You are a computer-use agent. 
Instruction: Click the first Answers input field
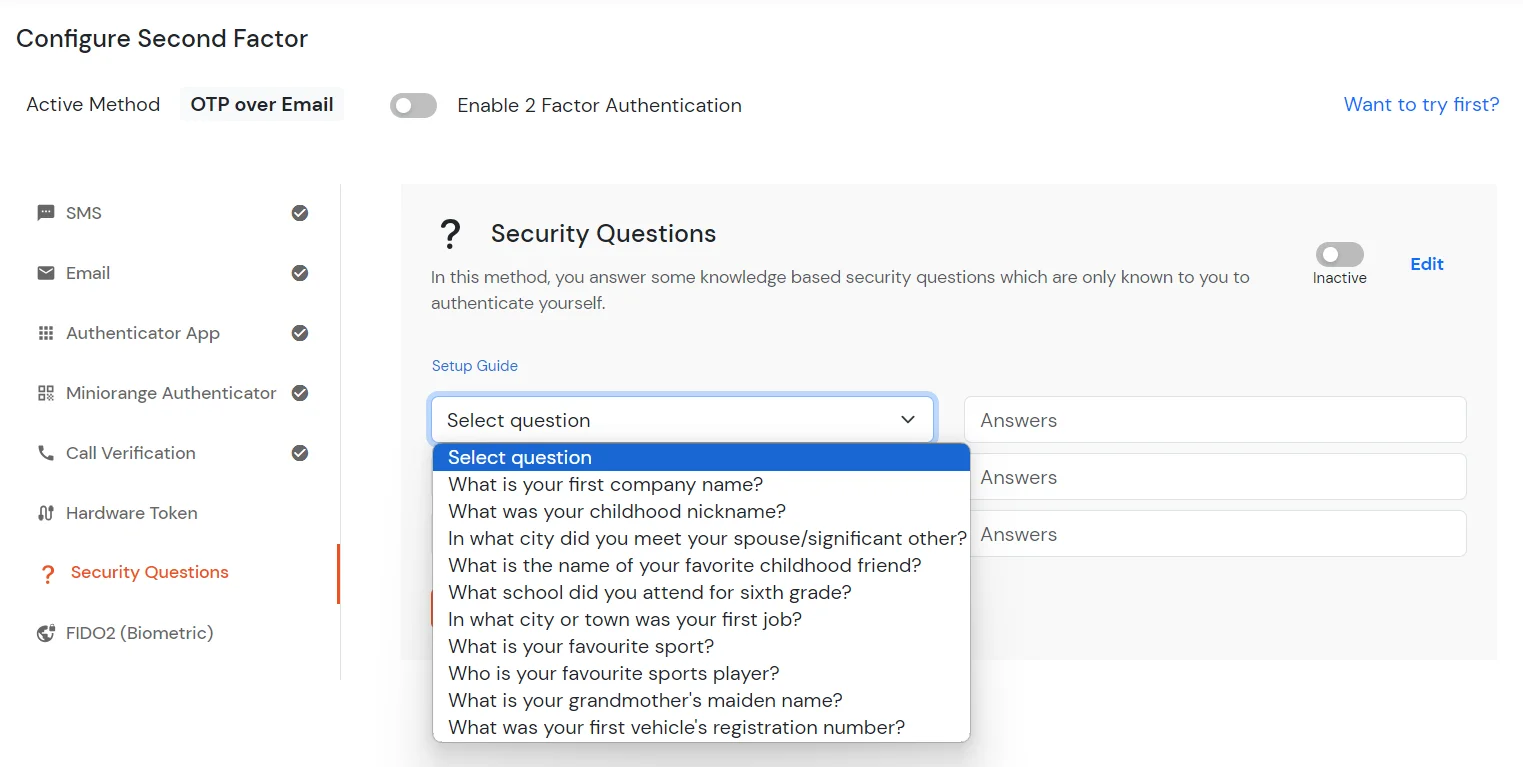(1214, 419)
